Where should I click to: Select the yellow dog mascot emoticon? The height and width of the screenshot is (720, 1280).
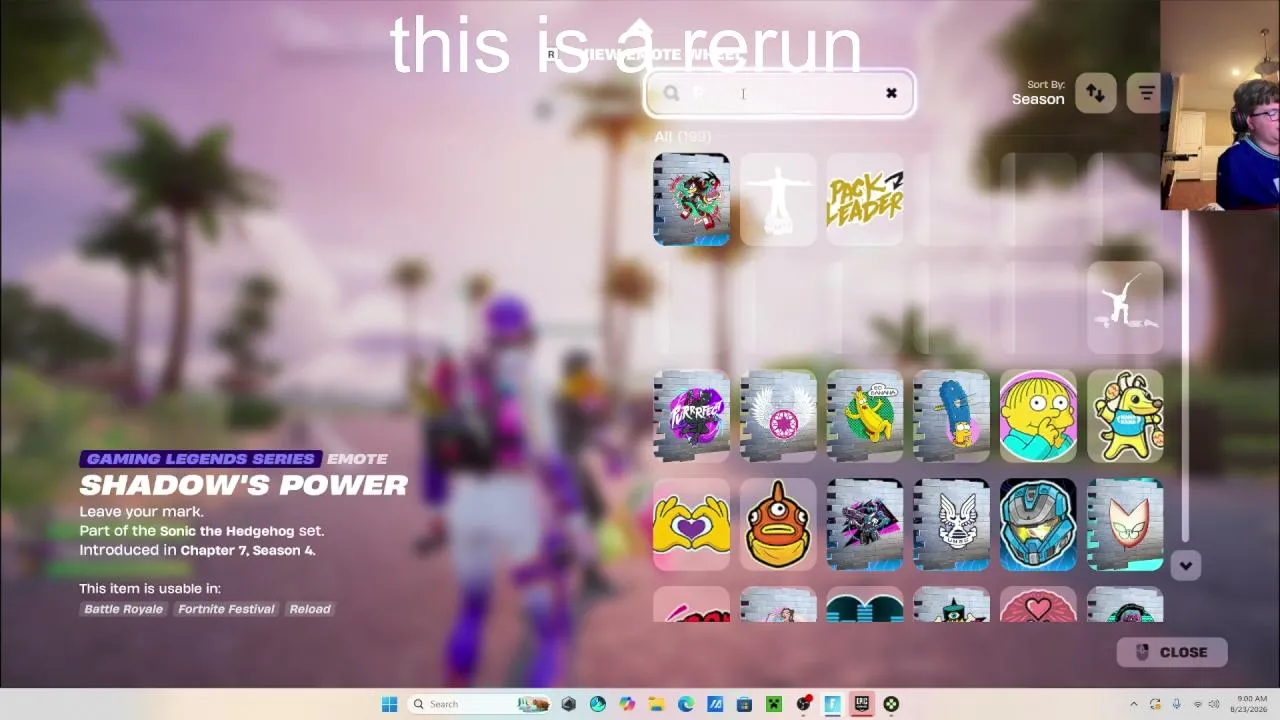(1125, 416)
